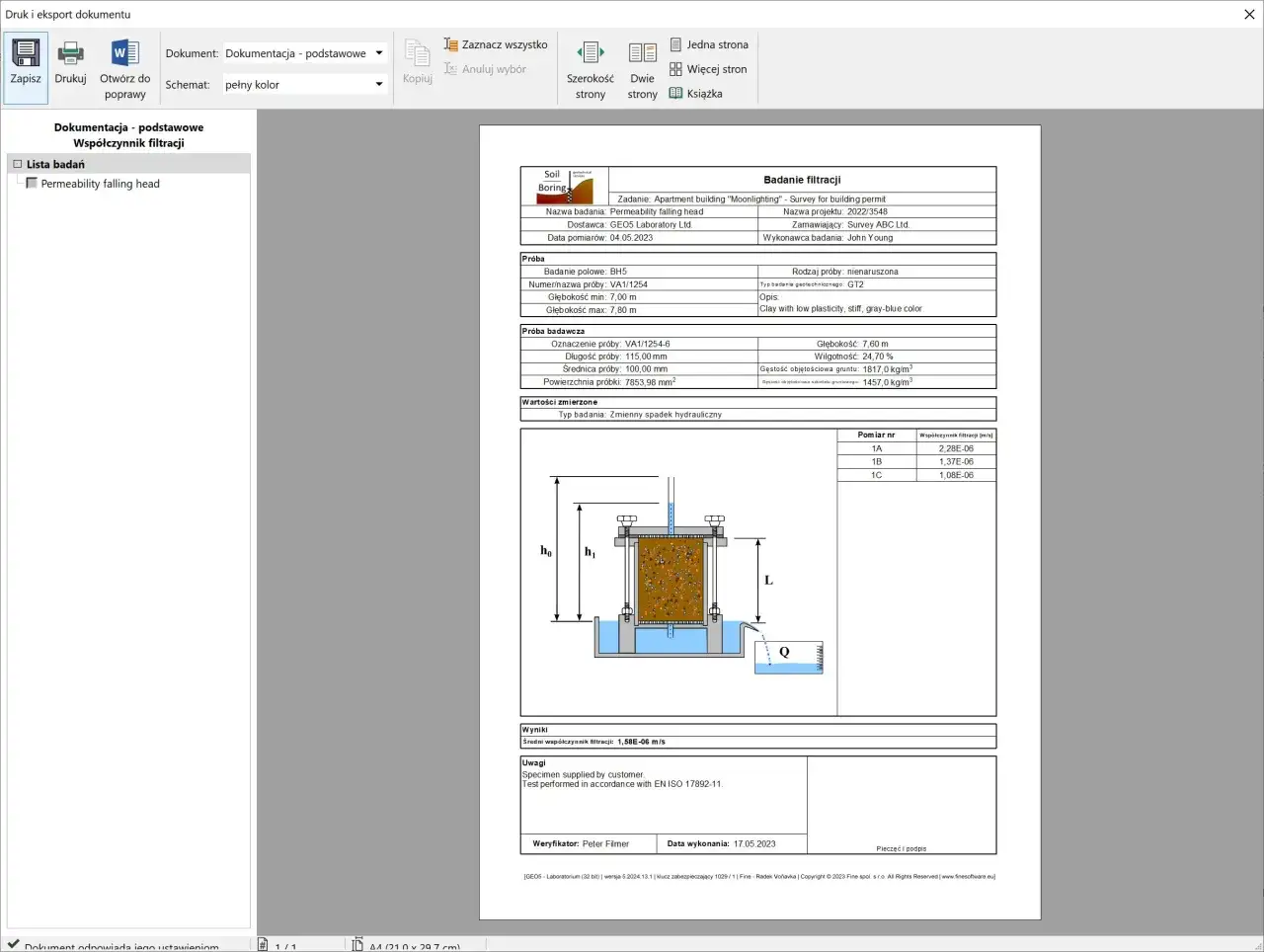Click the Clay with low plasticity description
The width and height of the screenshot is (1264, 952).
point(840,308)
